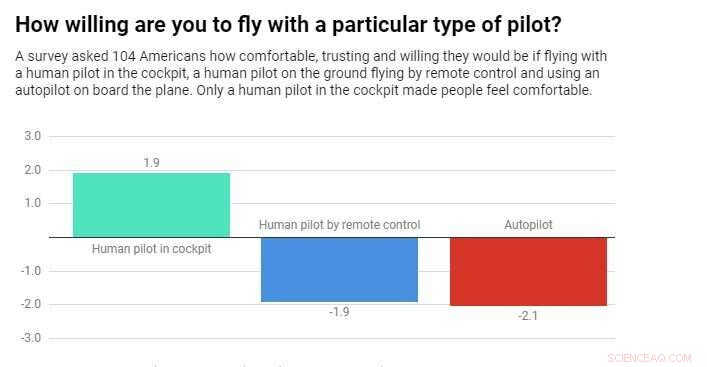Viewport: 707px width, 367px height.
Task: Select the 'Autopilot' category label
Action: (x=528, y=225)
